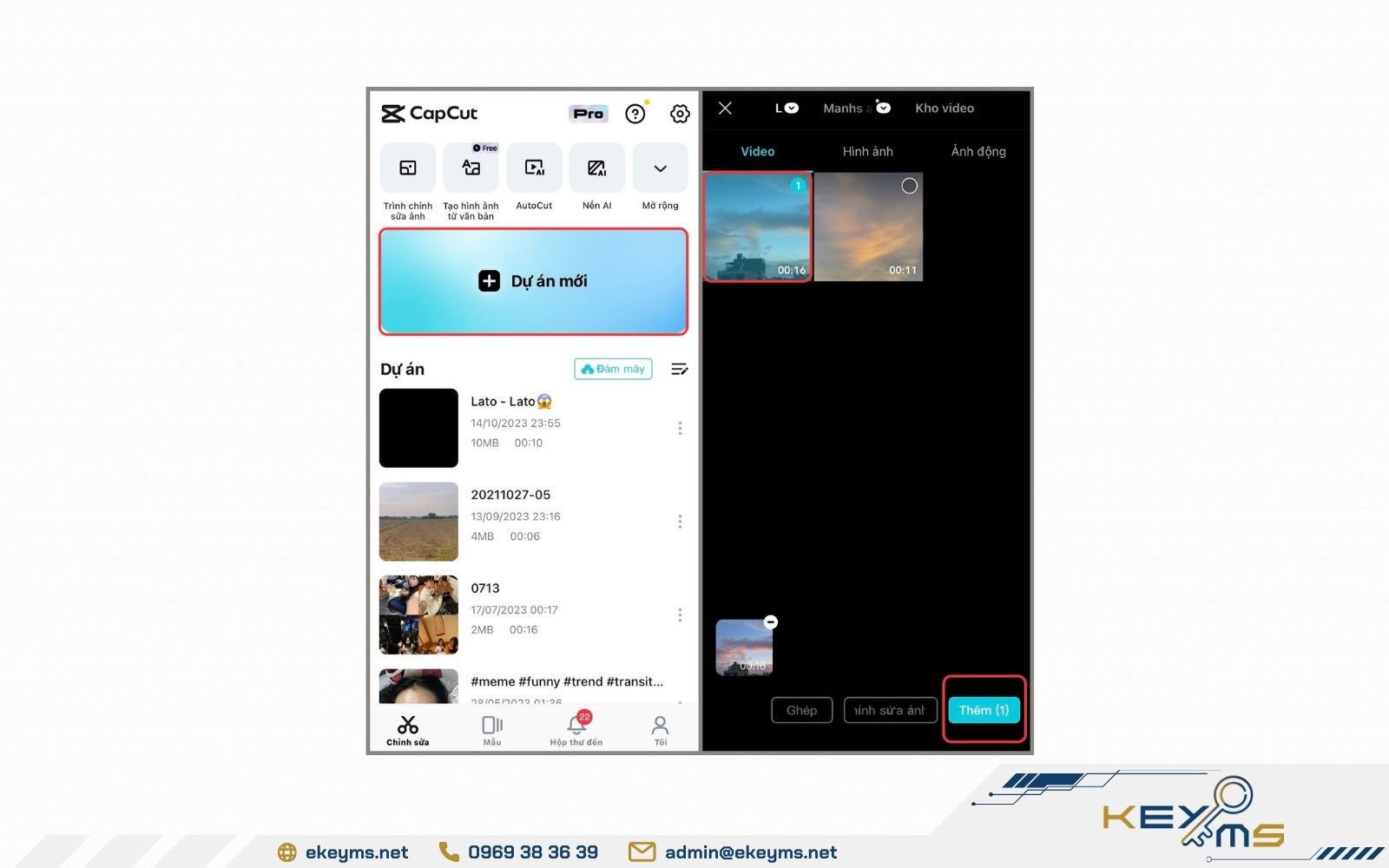
Task: Select the 00:11 sunset video circle
Action: (909, 186)
